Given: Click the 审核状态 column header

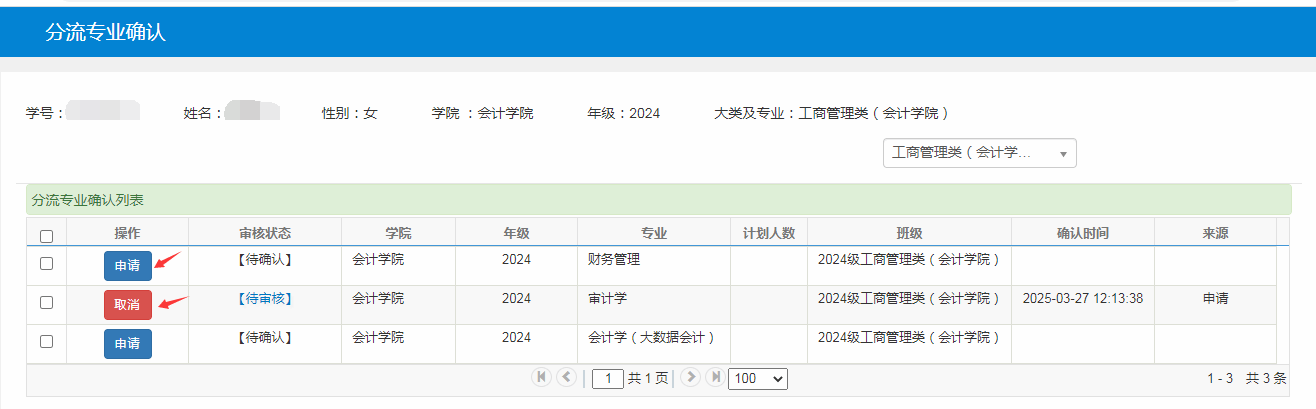Looking at the screenshot, I should pos(265,233).
